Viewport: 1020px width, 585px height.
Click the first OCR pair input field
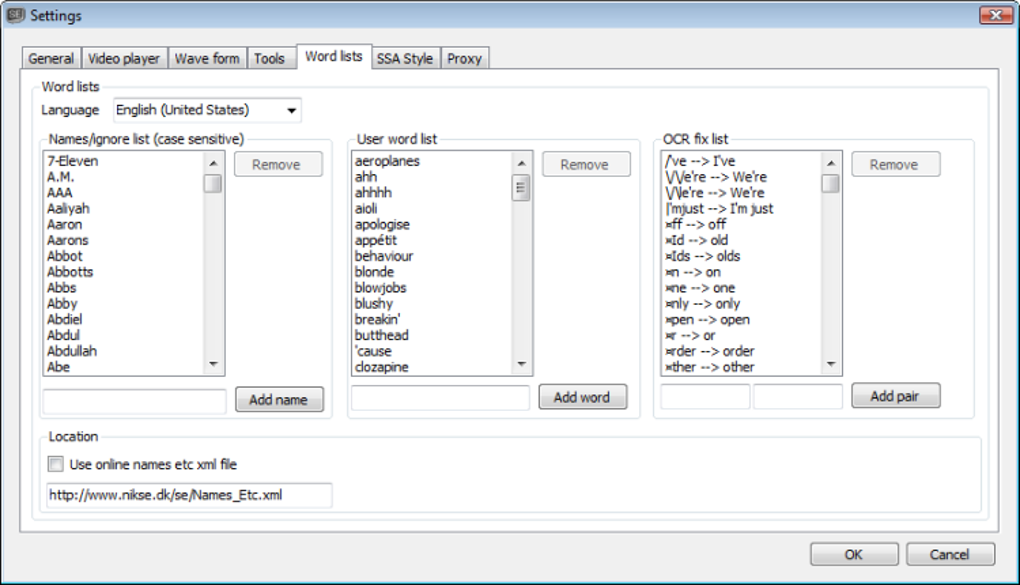point(705,396)
